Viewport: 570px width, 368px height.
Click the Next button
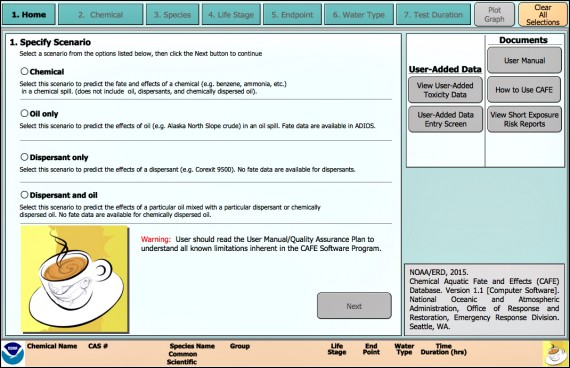point(354,306)
